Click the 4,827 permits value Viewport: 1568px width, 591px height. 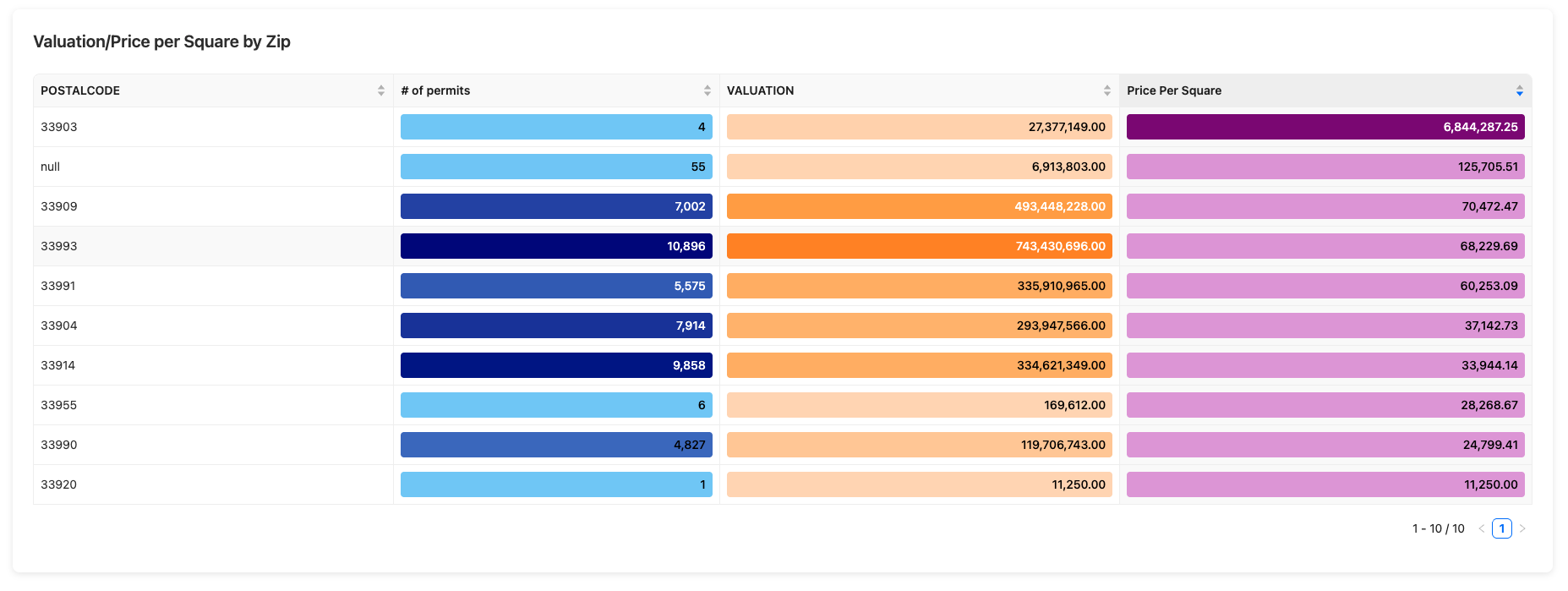click(x=690, y=445)
